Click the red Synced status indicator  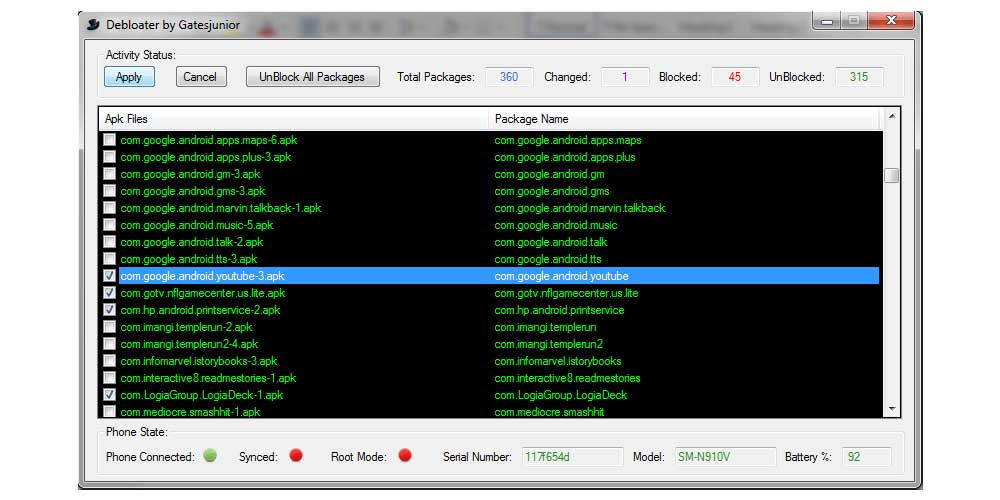point(295,455)
